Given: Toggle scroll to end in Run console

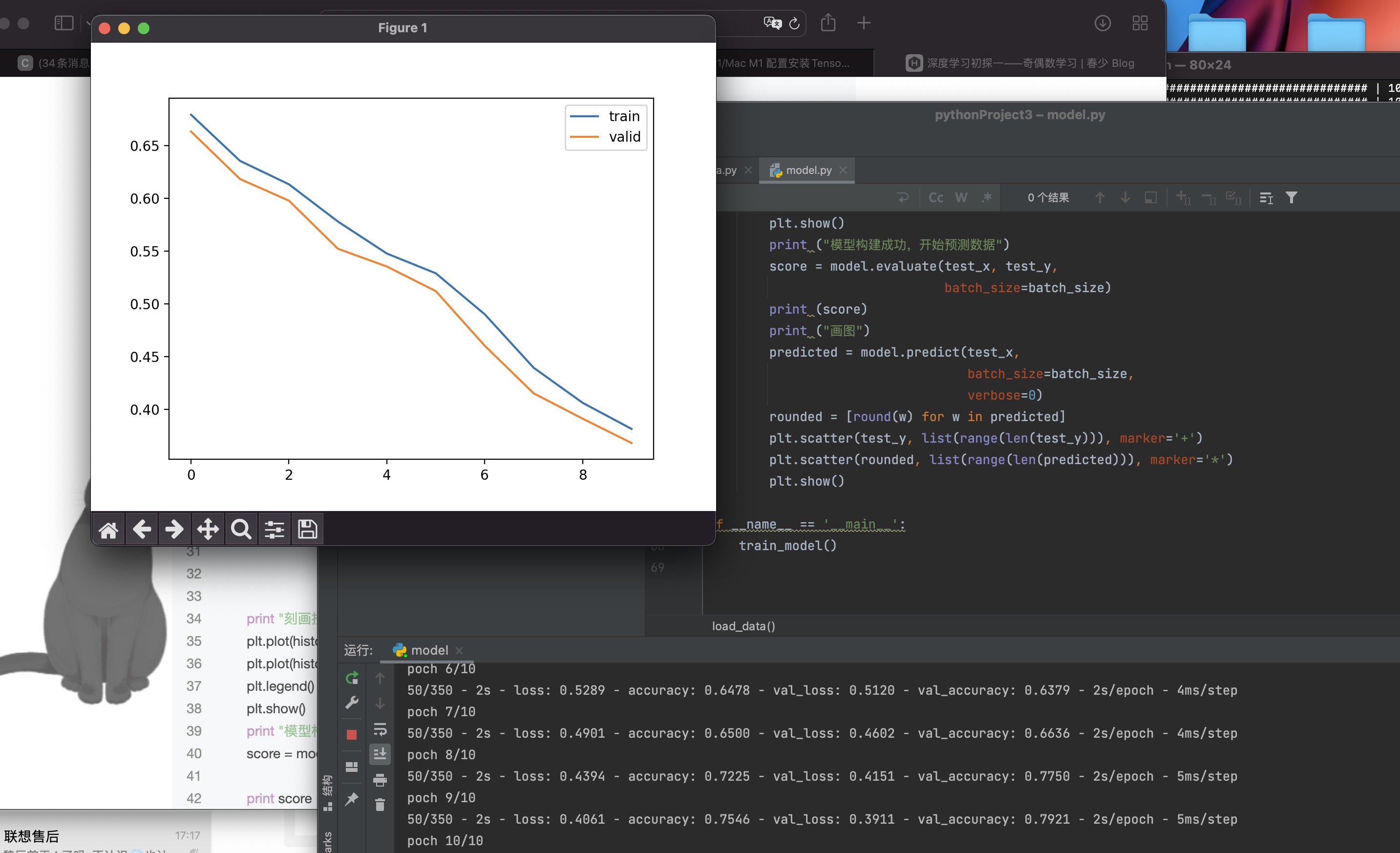Looking at the screenshot, I should tap(380, 754).
